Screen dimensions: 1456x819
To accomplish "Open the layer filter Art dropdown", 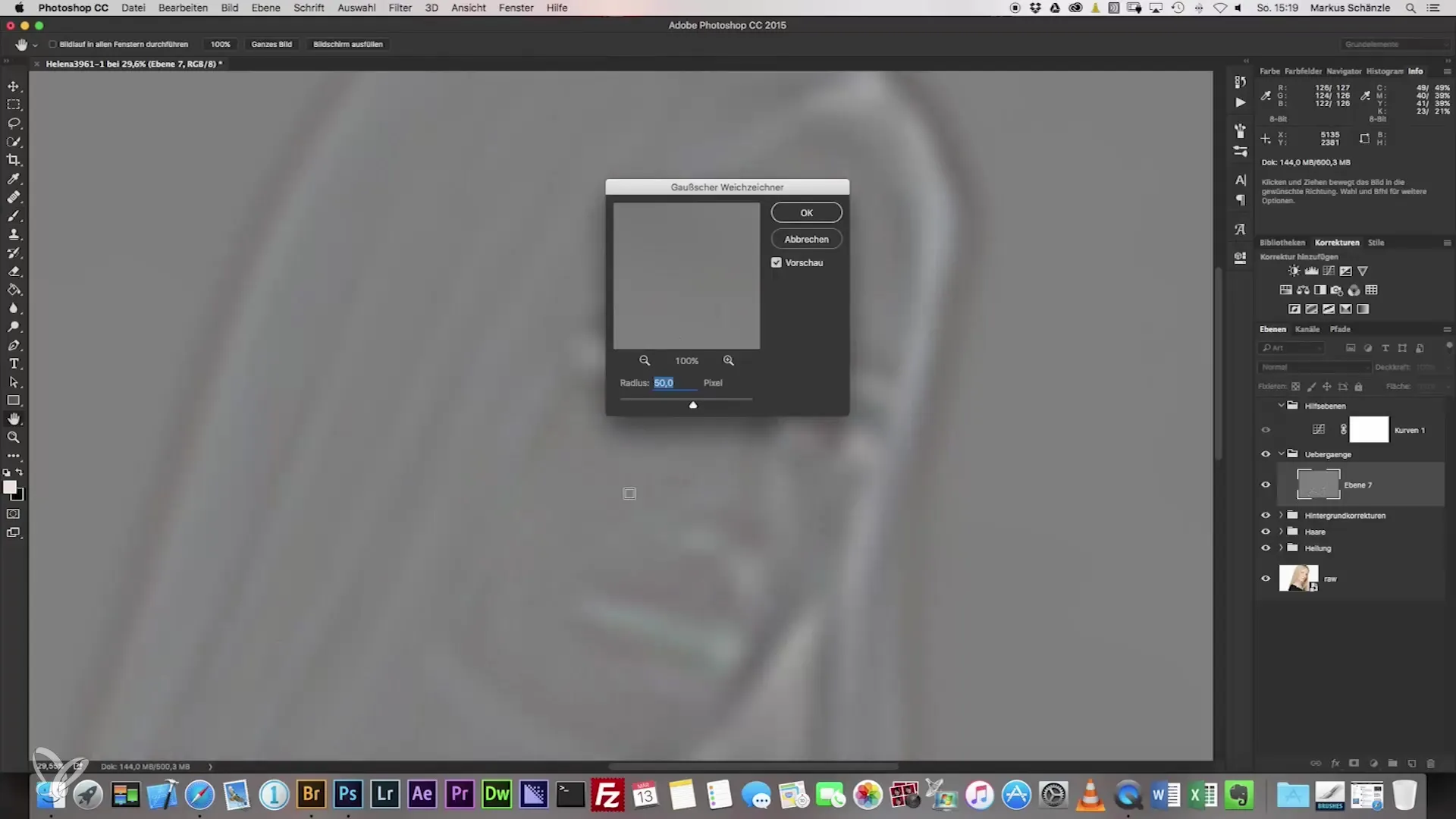I will 1291,348.
